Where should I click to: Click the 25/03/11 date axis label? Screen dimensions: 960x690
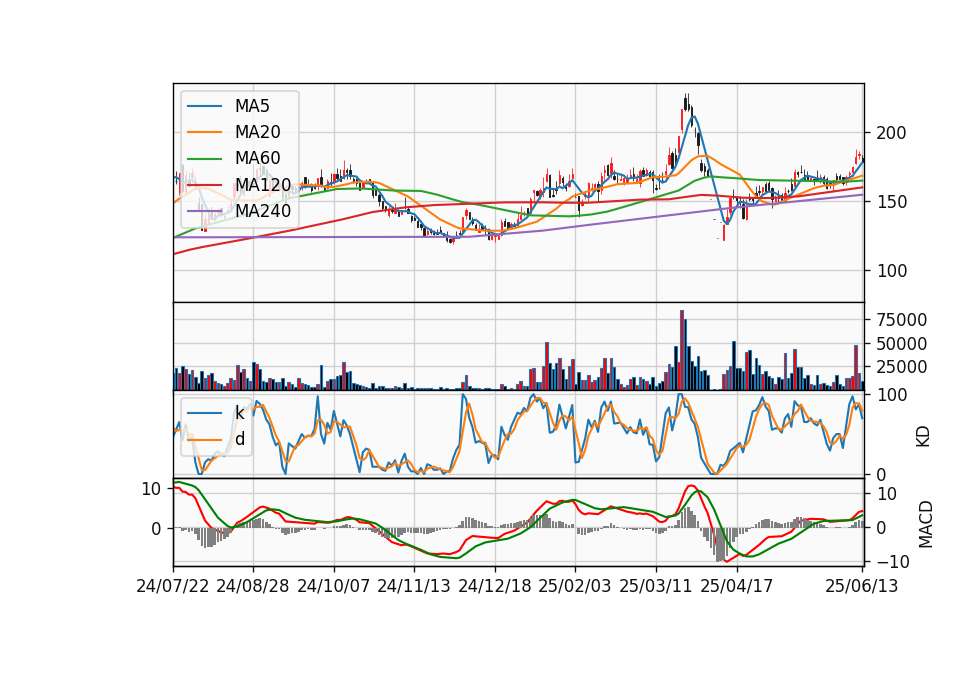656,586
